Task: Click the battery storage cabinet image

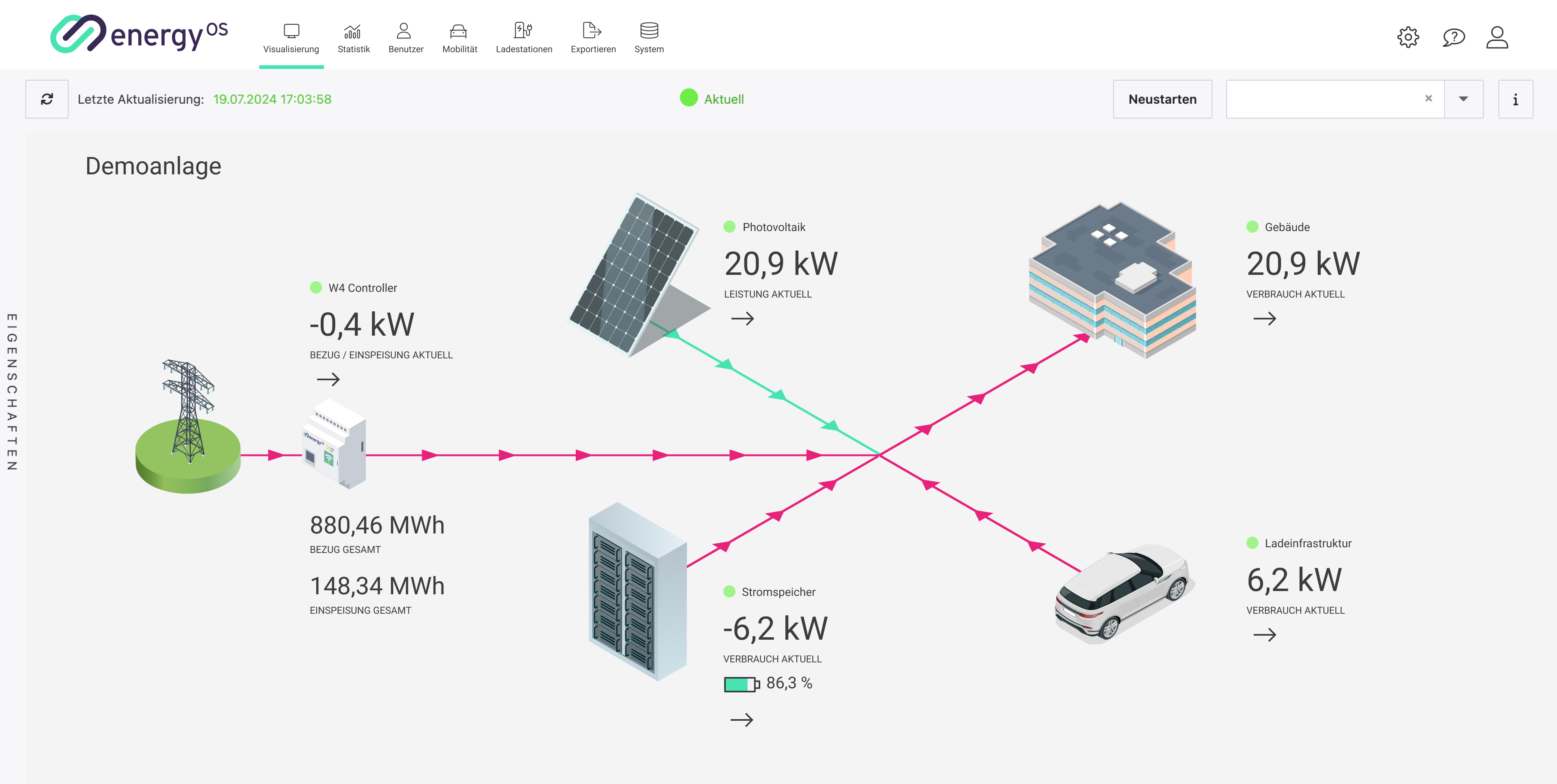Action: 637,592
